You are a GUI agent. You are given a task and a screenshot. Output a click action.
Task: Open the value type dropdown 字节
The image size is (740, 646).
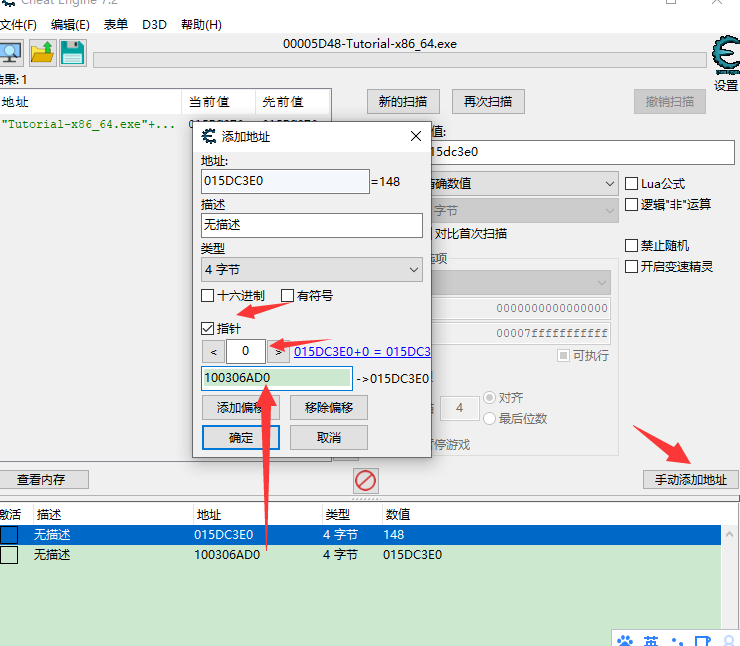pyautogui.click(x=524, y=210)
